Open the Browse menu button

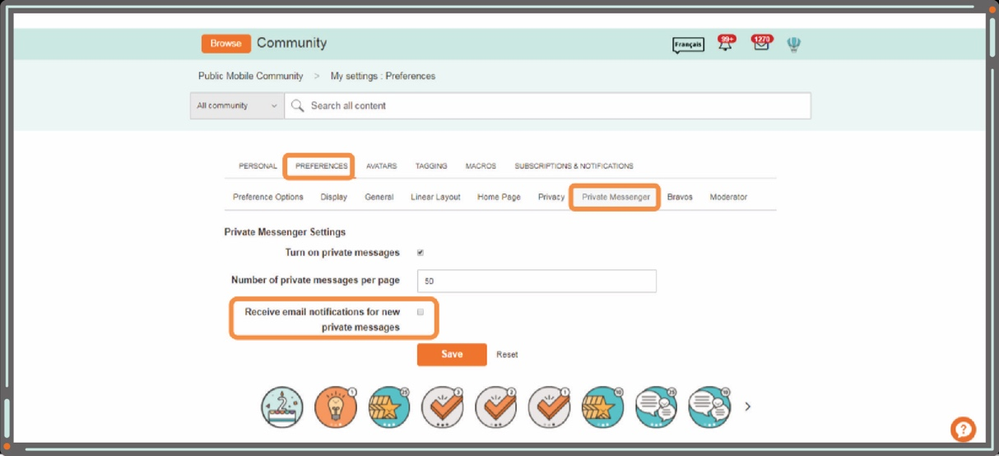225,44
